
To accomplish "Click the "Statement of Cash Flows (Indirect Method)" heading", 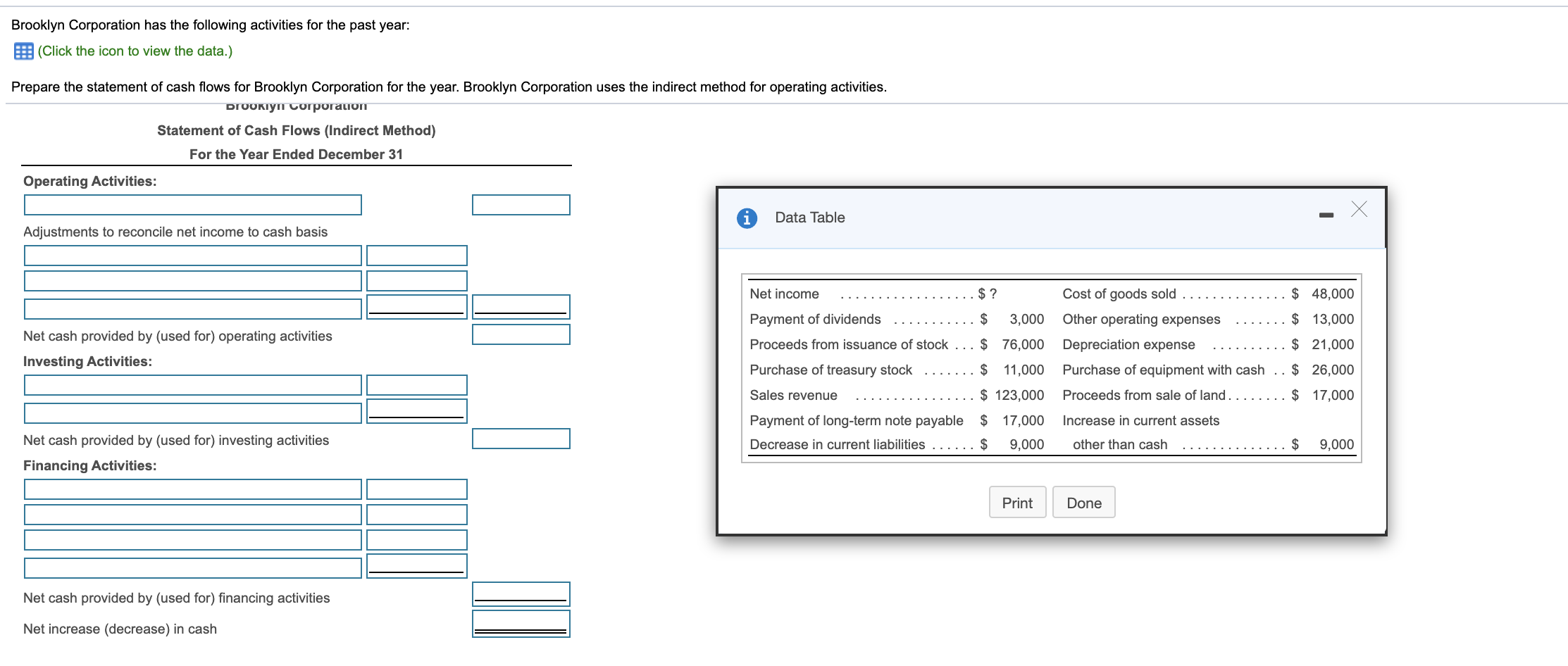I will (x=297, y=130).
